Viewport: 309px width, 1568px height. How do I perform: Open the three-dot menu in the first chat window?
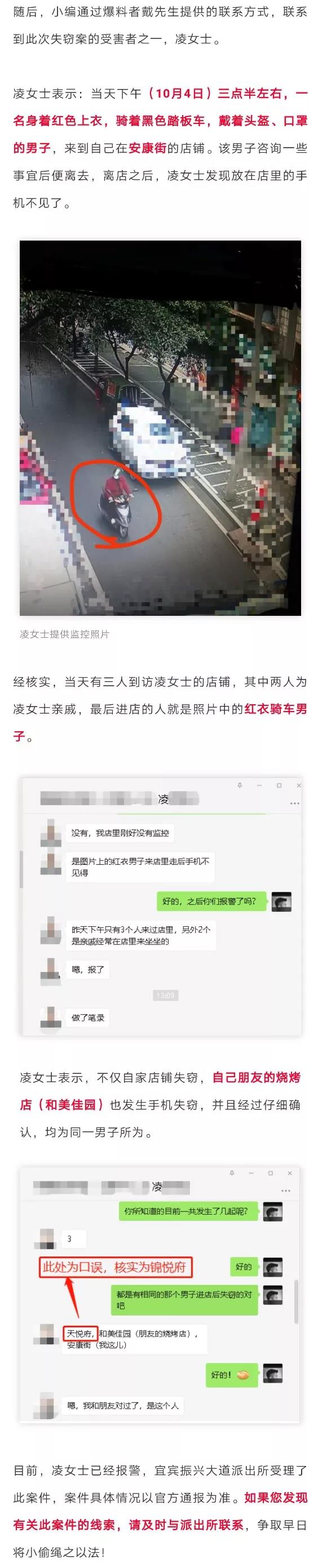(294, 803)
